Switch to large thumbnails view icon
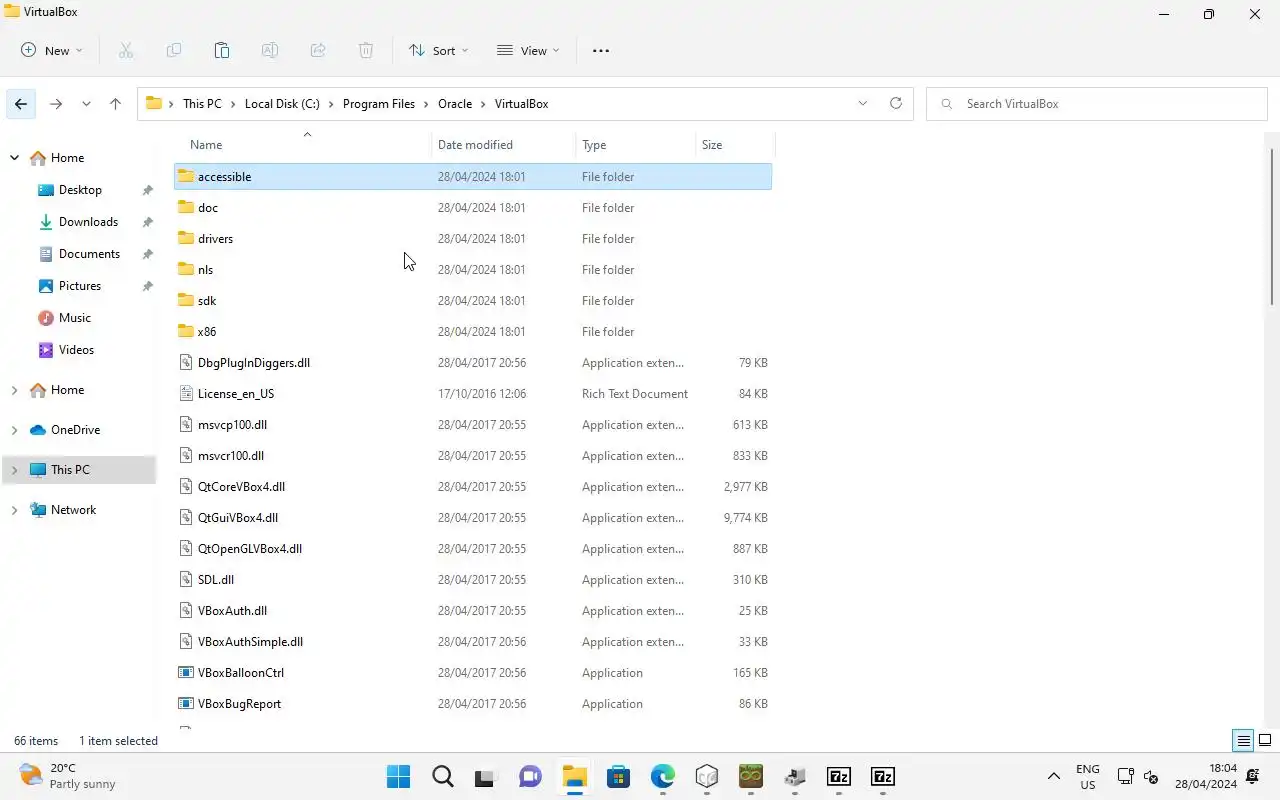Image resolution: width=1280 pixels, height=800 pixels. [1265, 741]
